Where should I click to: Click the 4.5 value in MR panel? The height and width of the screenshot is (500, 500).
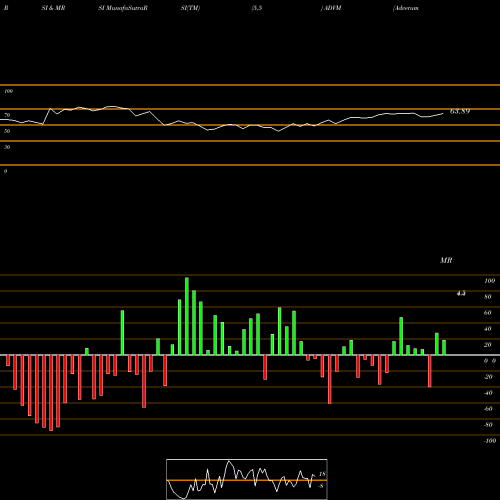point(461,293)
